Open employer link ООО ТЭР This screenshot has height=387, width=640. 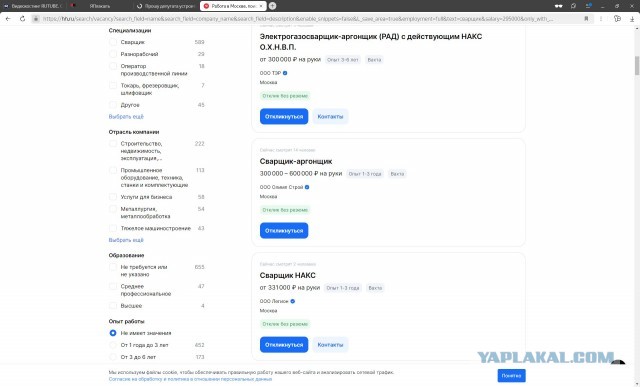point(270,73)
